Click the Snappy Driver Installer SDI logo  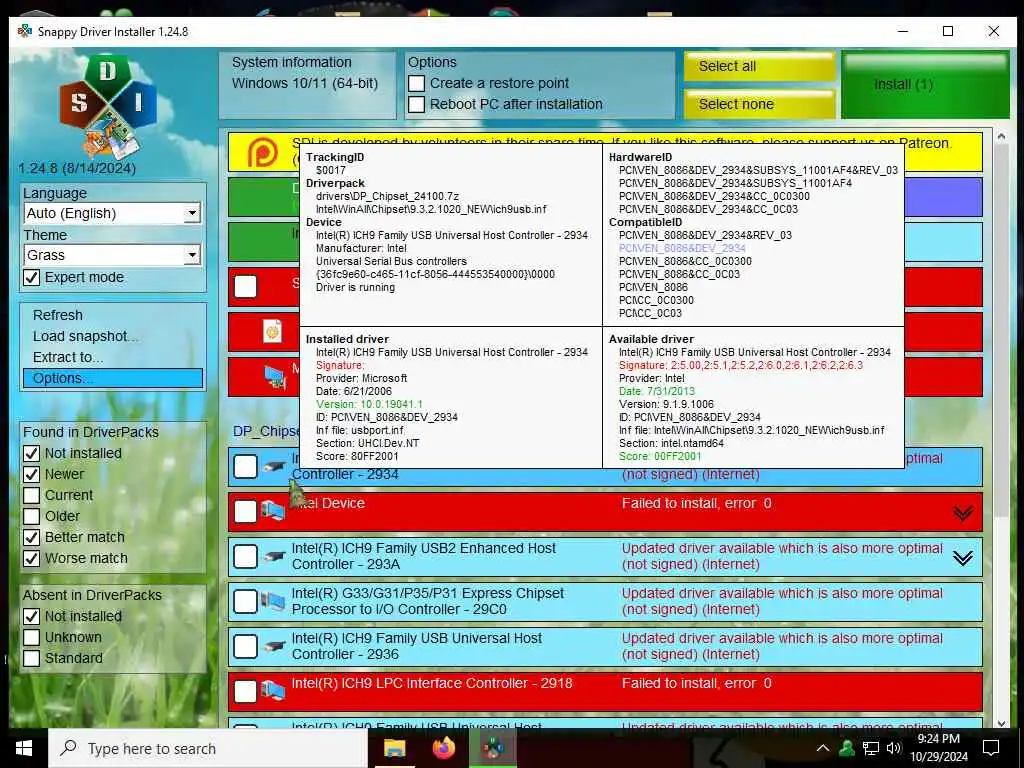coord(108,107)
